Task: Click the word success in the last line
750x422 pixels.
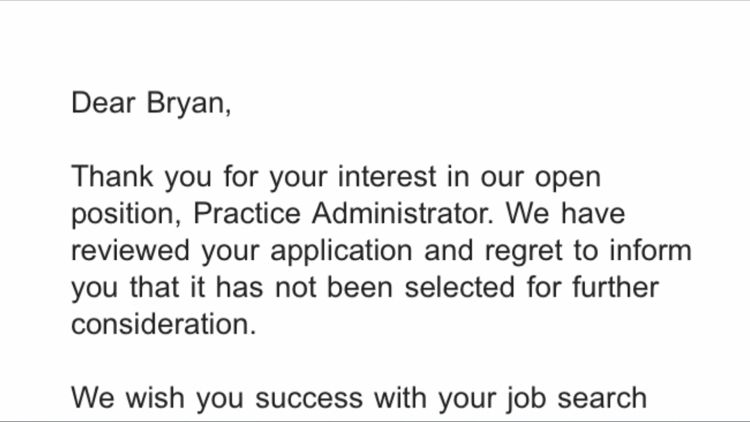Action: point(309,399)
